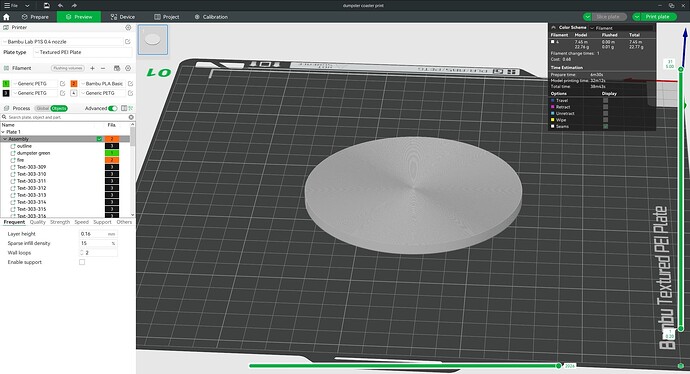Screen dimensions: 690x374
Task: Click the redo arrow icon
Action: pyautogui.click(x=74, y=5)
